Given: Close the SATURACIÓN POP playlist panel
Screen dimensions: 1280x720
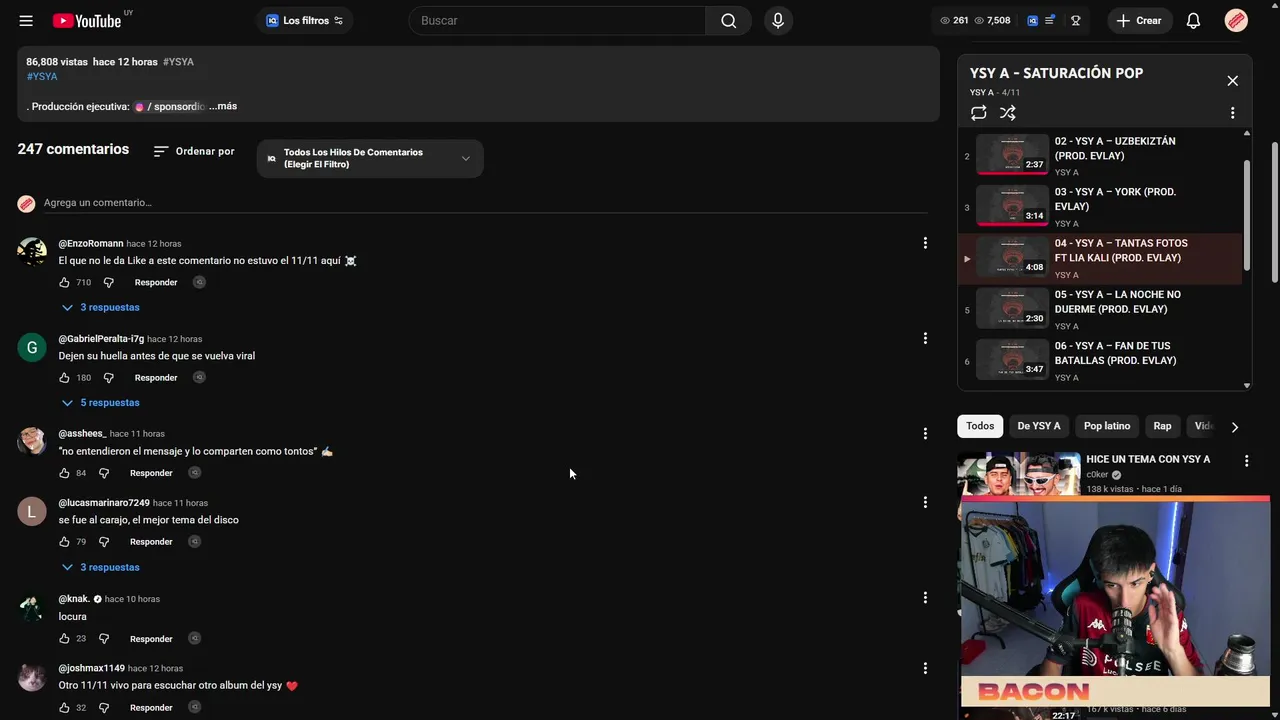Looking at the screenshot, I should tap(1232, 81).
